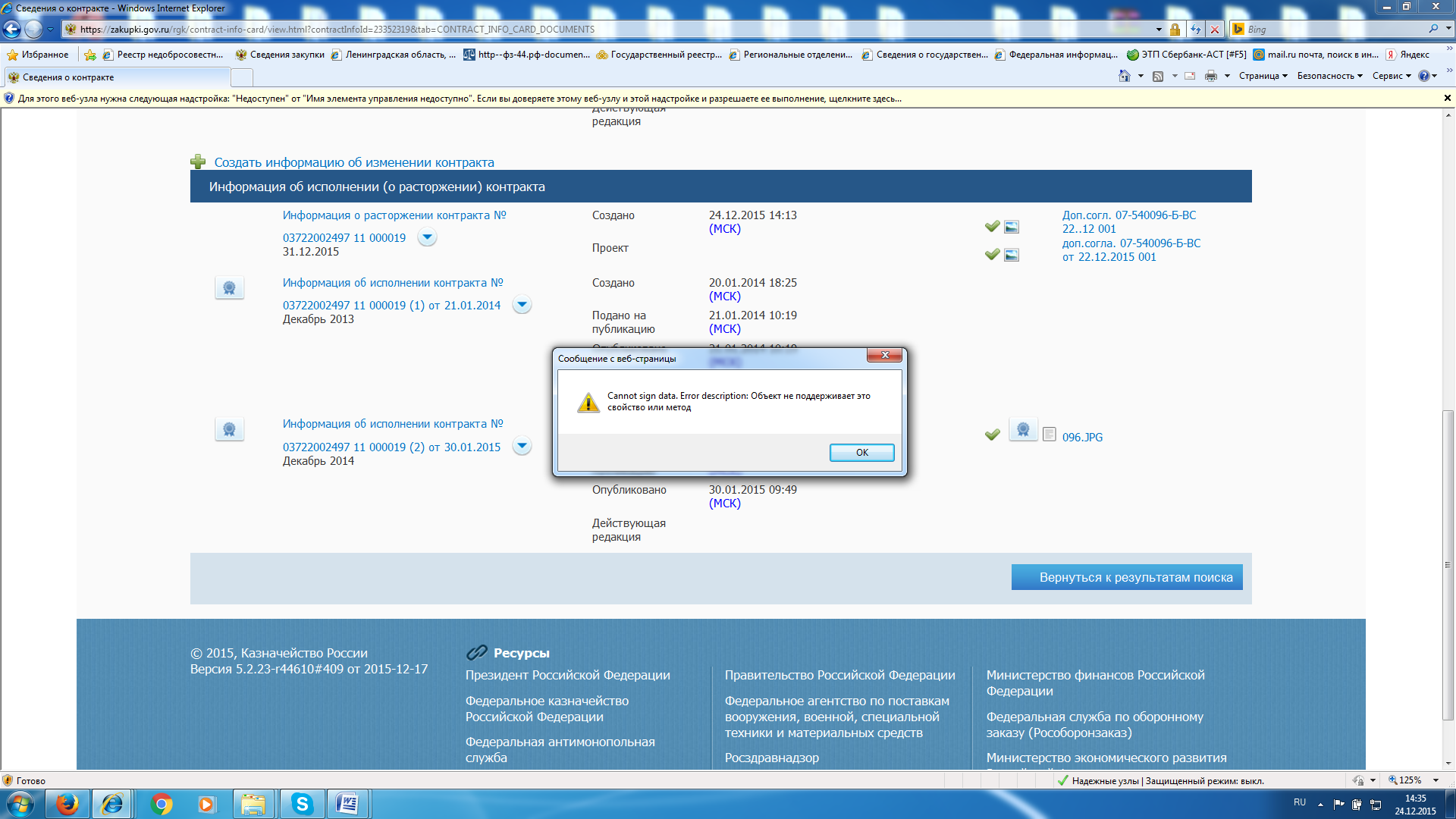Open the 096.JPG file link

coord(1082,438)
